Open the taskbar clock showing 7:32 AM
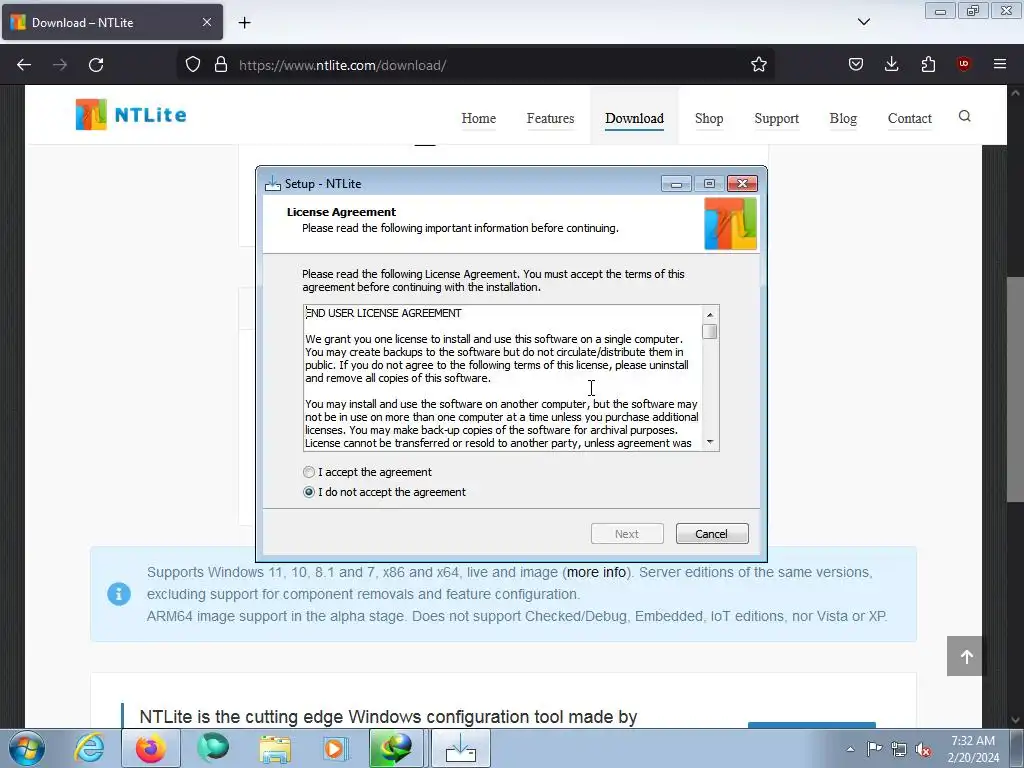This screenshot has width=1024, height=768. tap(973, 749)
